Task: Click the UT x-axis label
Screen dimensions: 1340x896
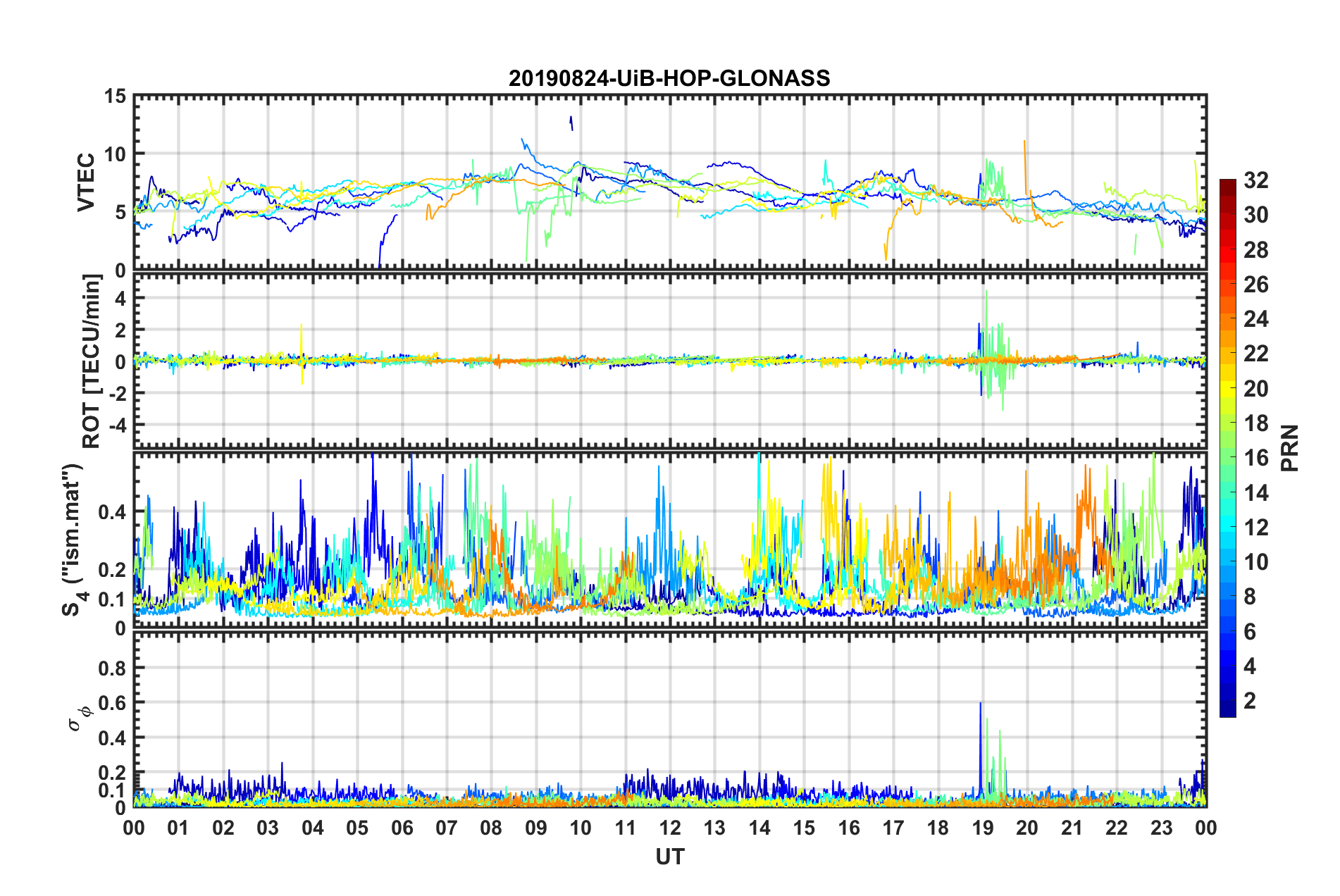Action: tap(669, 857)
